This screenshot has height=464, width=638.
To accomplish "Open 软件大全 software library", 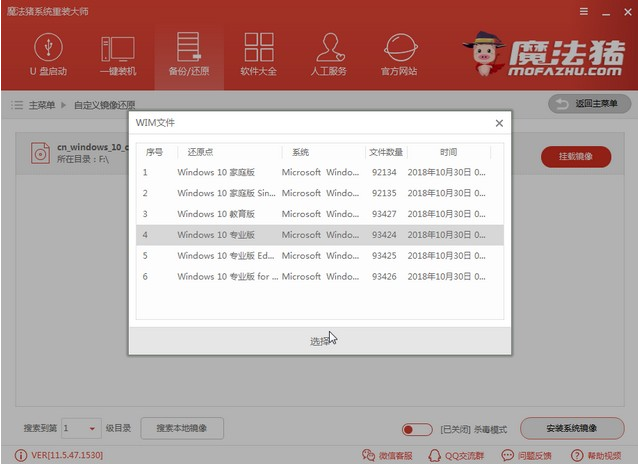I will (259, 55).
